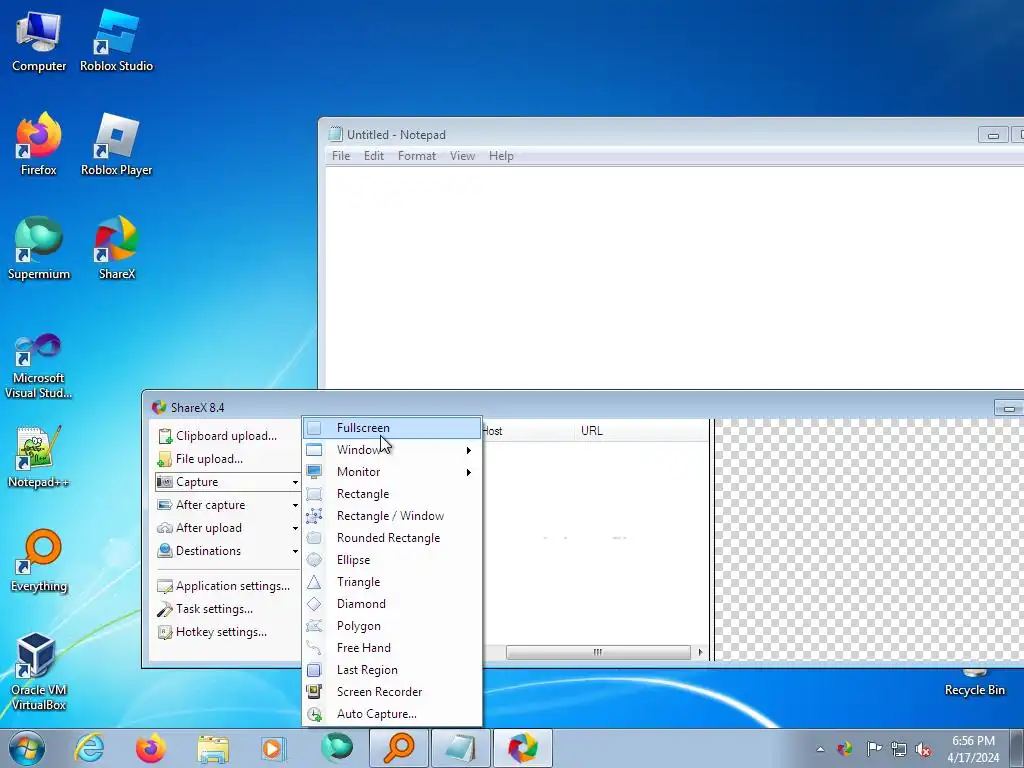Open Application settings... in ShareX
Screen dimensions: 1024x768
(x=227, y=586)
